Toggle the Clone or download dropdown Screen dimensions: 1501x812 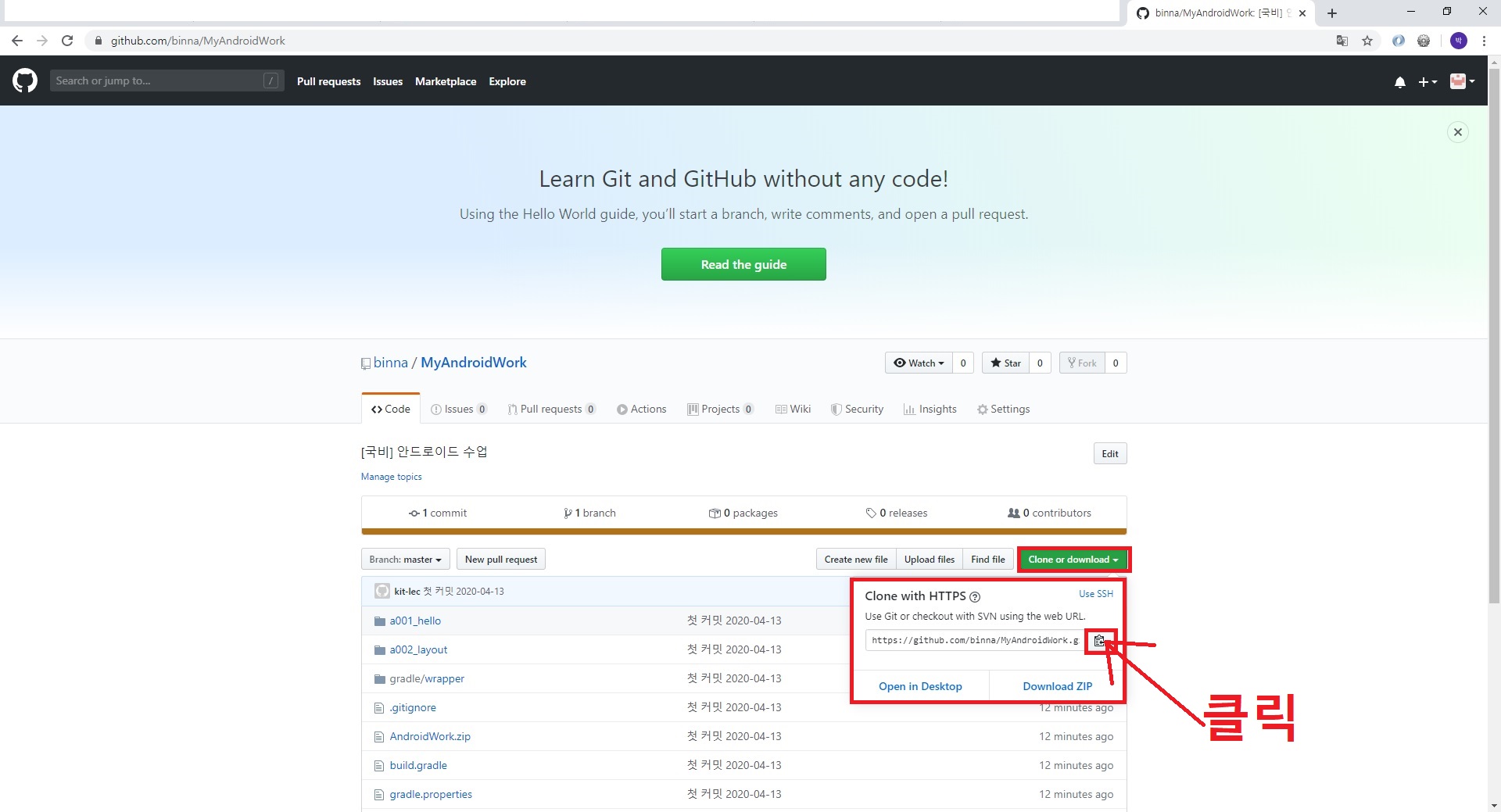[x=1073, y=560]
